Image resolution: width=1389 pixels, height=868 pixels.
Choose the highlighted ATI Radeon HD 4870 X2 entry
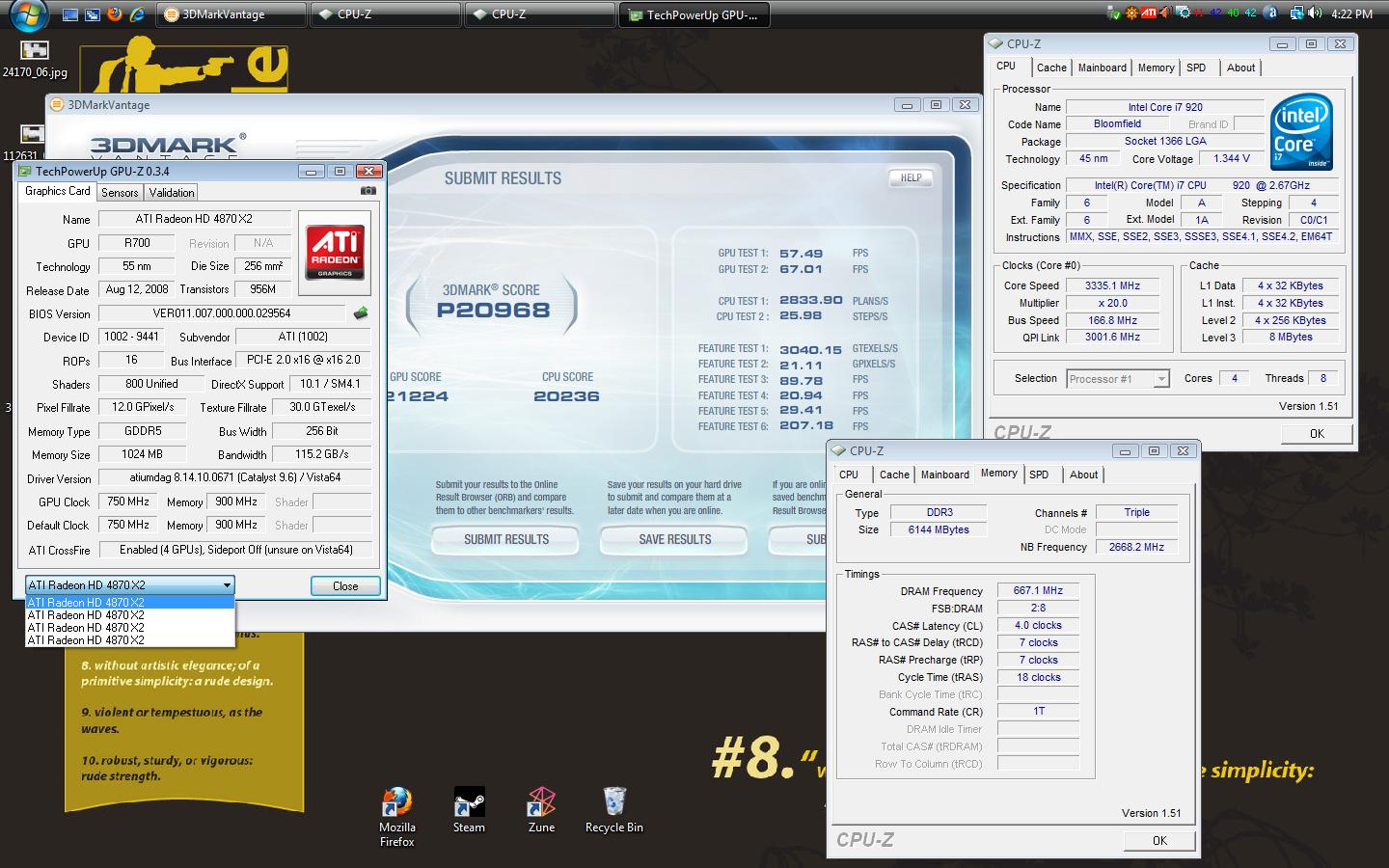click(x=130, y=602)
